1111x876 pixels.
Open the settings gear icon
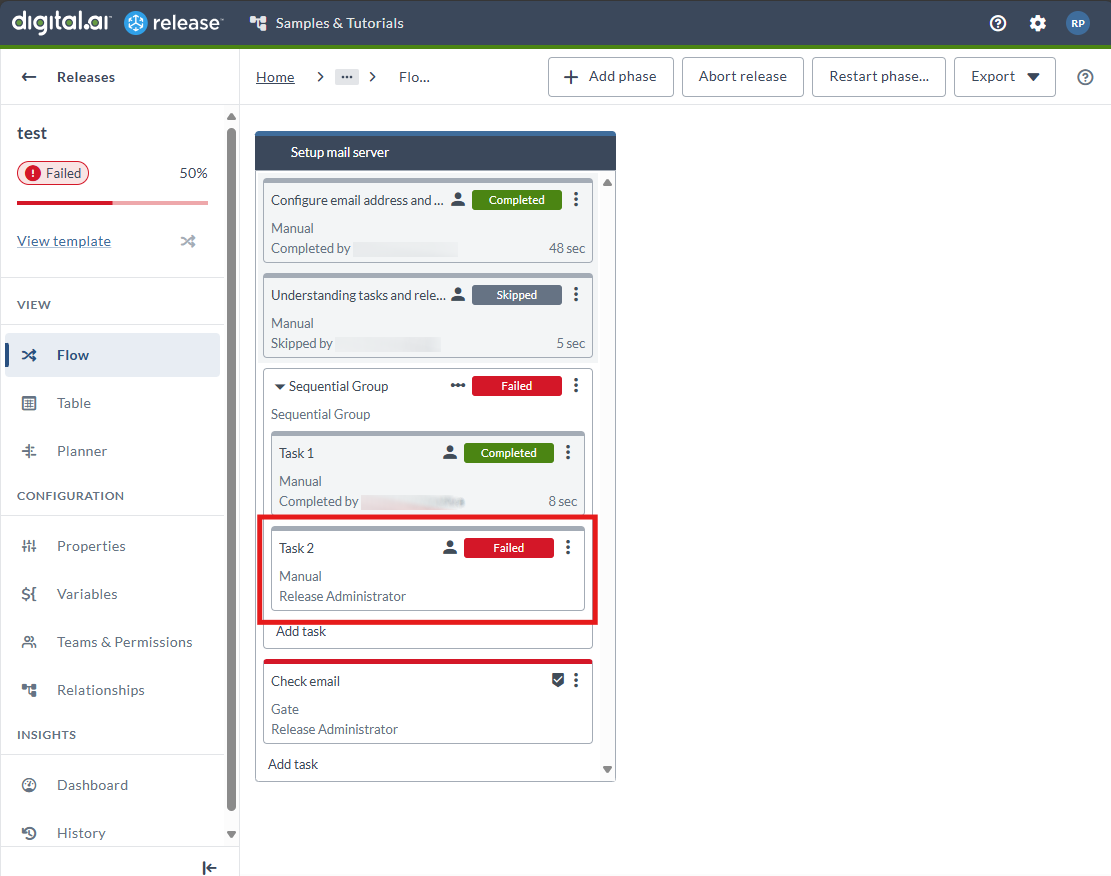[1037, 23]
